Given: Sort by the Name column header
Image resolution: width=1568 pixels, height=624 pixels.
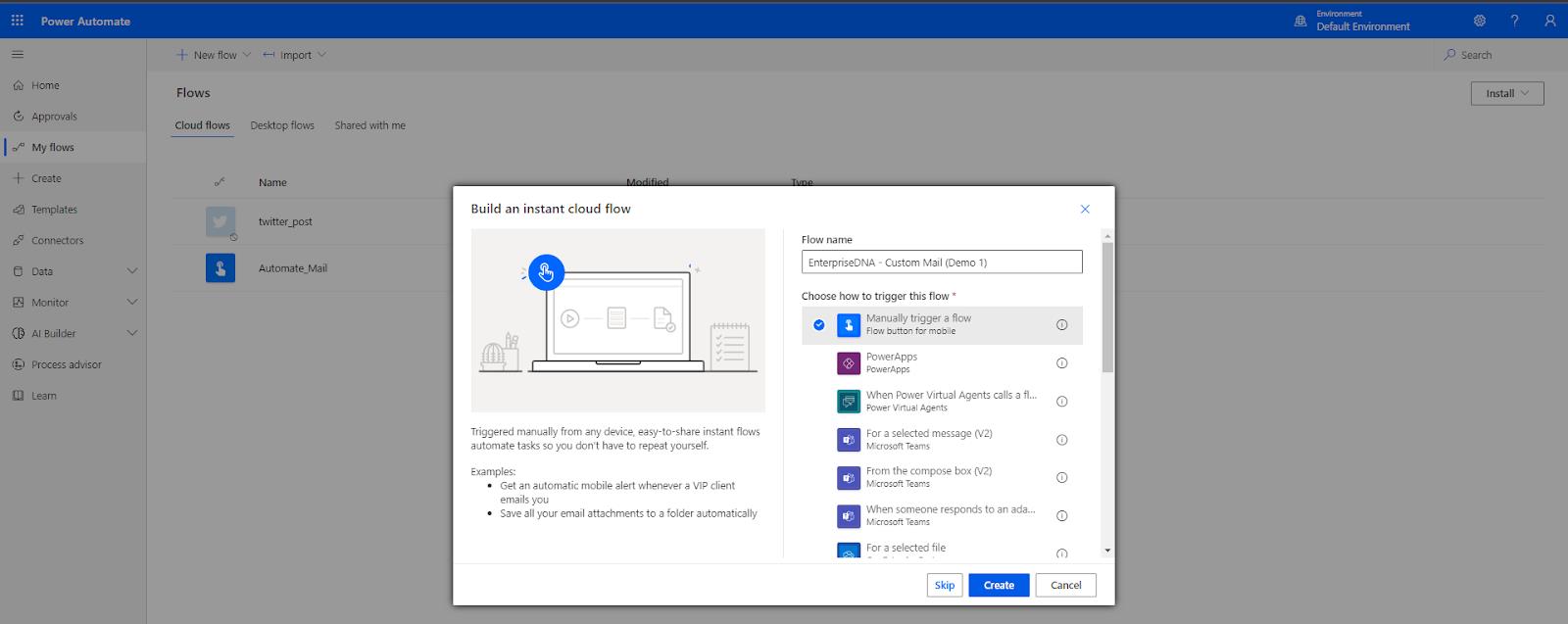Looking at the screenshot, I should (272, 182).
